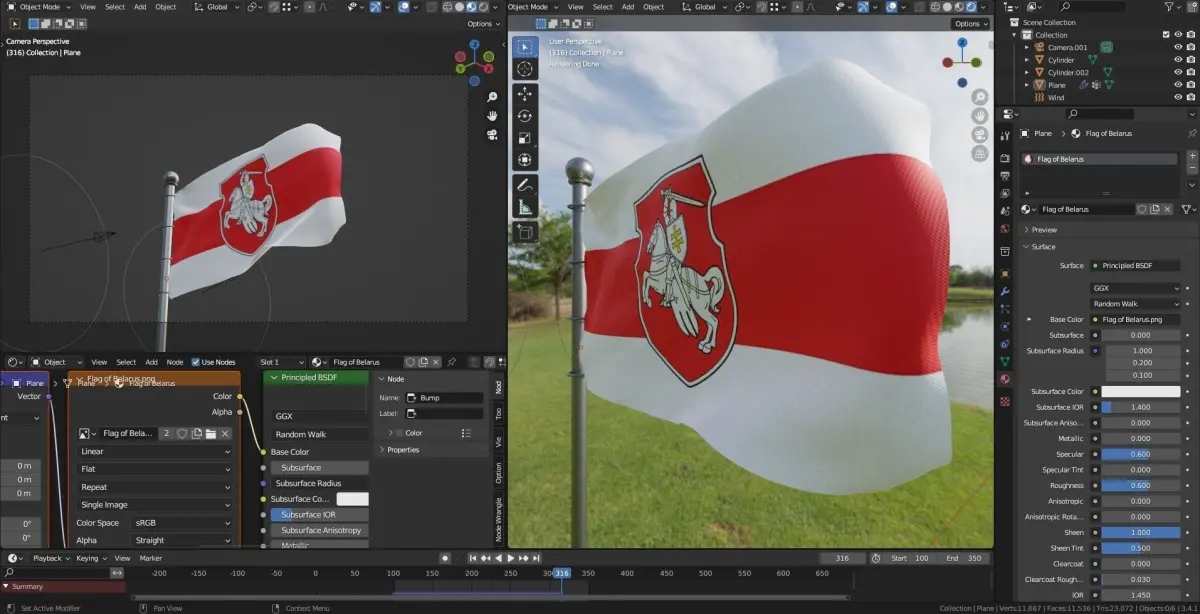Select the Scale tool in right viewport
This screenshot has height=614, width=1200.
tap(525, 138)
